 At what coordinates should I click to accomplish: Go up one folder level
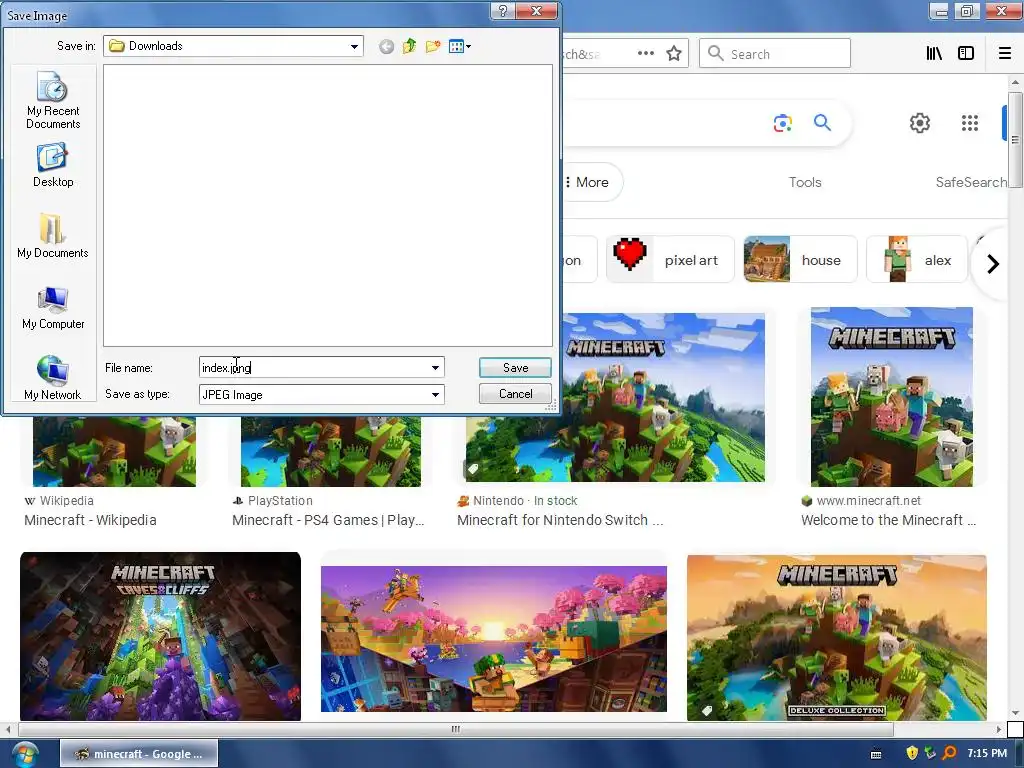(409, 46)
